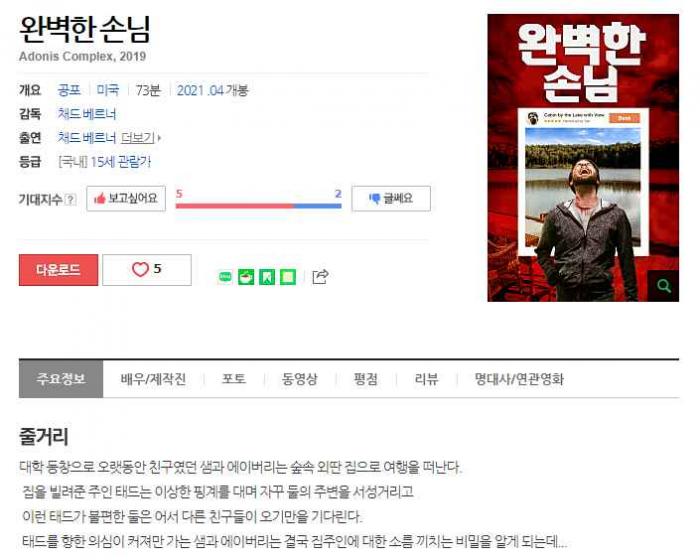Click the help question mark beside 기대지수
Screen dimensions: 700x560
[71, 199]
